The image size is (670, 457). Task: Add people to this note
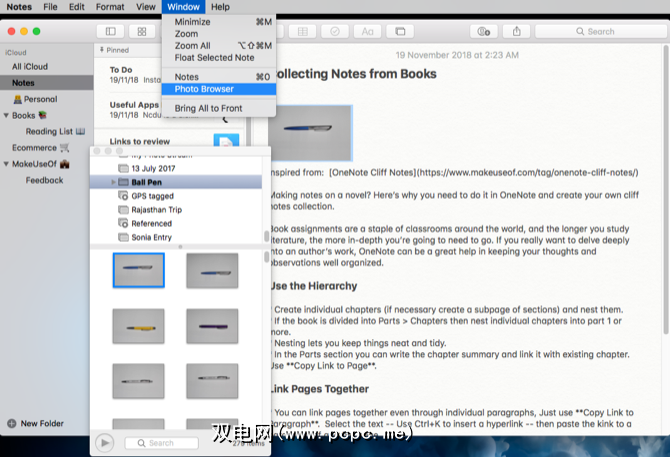coord(484,31)
